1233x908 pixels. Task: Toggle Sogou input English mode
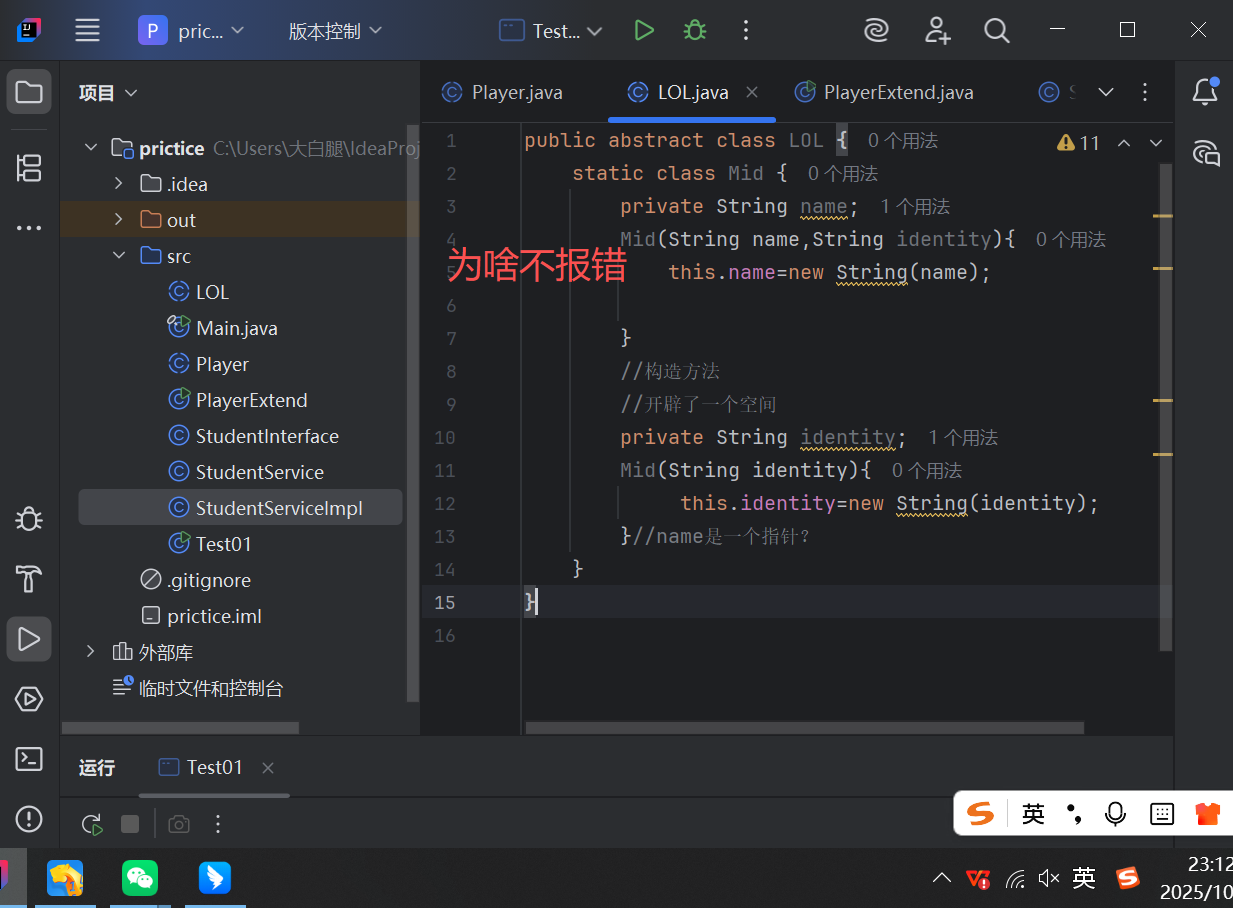1034,814
